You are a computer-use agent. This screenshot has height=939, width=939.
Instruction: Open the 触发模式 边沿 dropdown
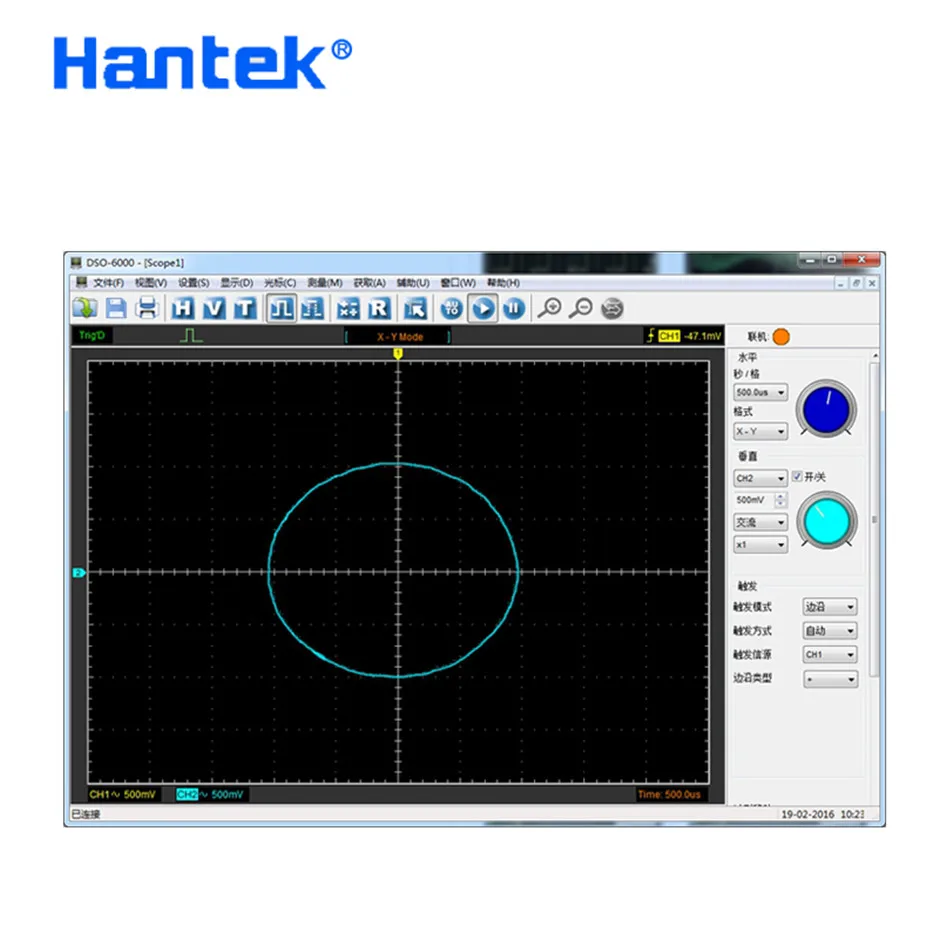click(x=830, y=607)
